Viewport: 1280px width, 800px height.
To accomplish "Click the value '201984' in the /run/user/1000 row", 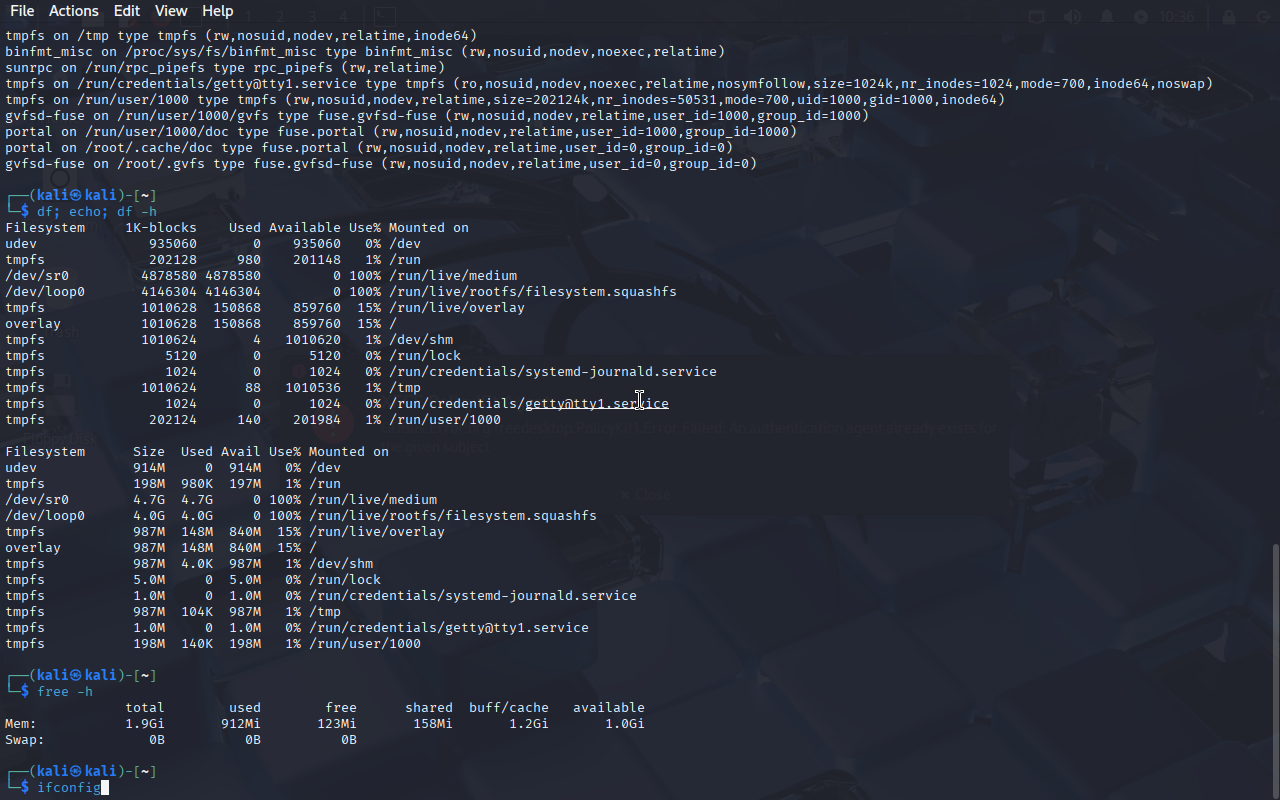I will tap(317, 420).
